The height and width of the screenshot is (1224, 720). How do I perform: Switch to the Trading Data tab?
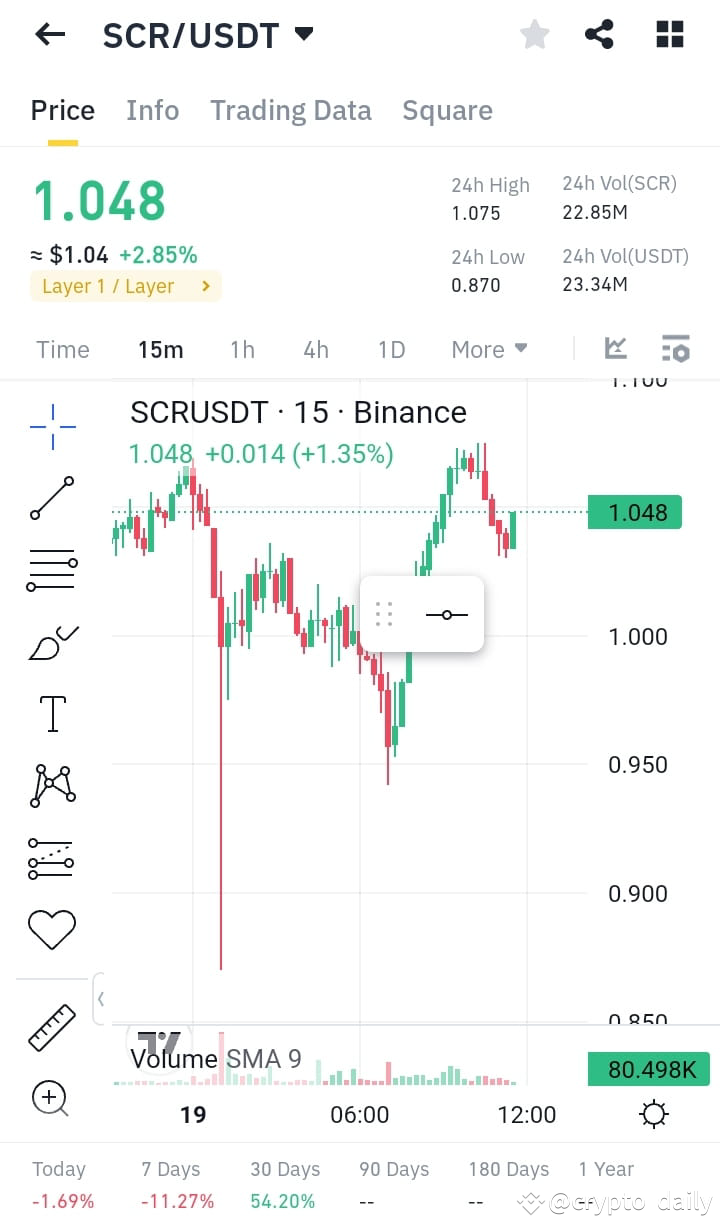coord(291,110)
